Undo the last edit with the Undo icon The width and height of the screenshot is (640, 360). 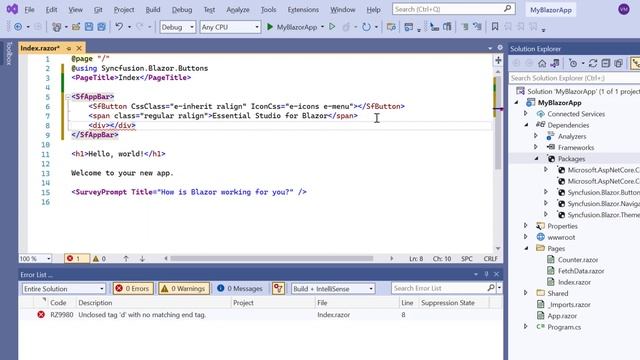tap(119, 27)
